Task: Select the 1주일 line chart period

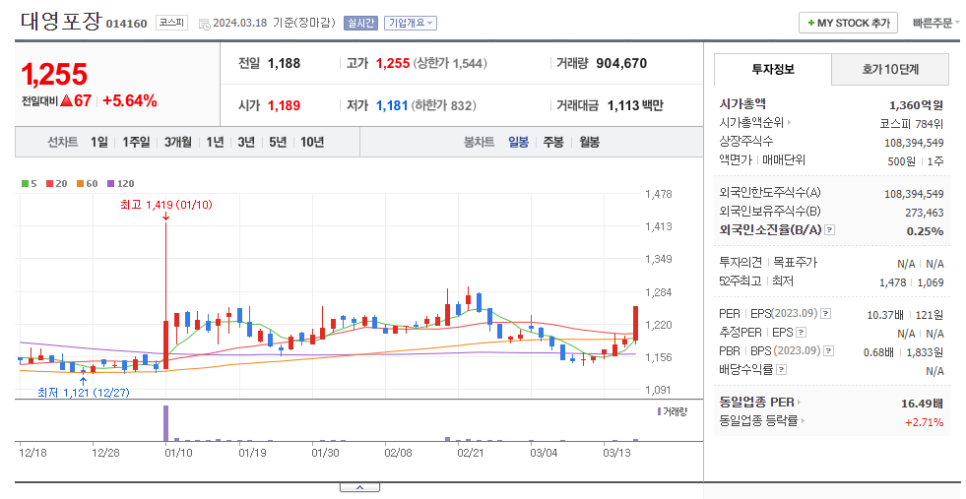Action: 136,142
